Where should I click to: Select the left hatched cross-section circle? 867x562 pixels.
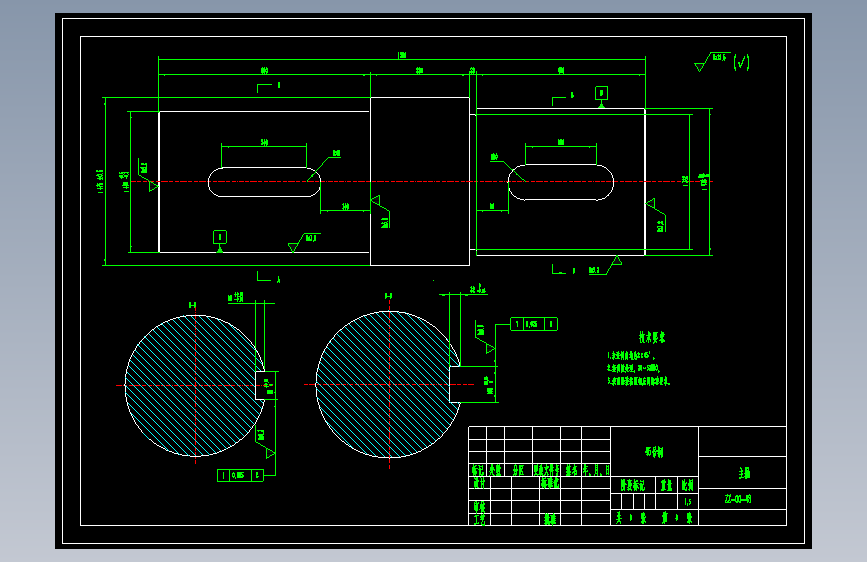pos(195,386)
